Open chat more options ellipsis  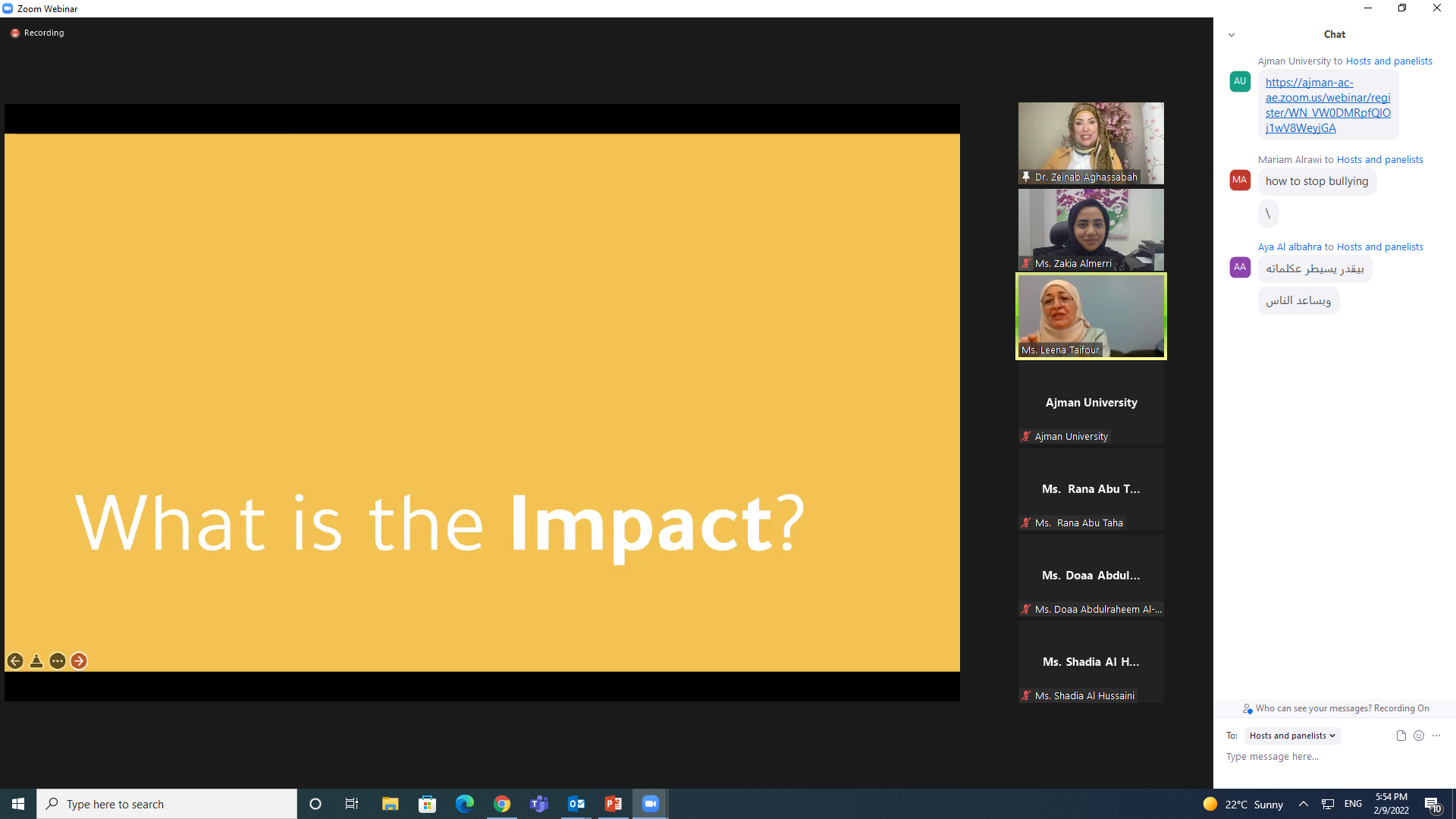click(x=1436, y=736)
